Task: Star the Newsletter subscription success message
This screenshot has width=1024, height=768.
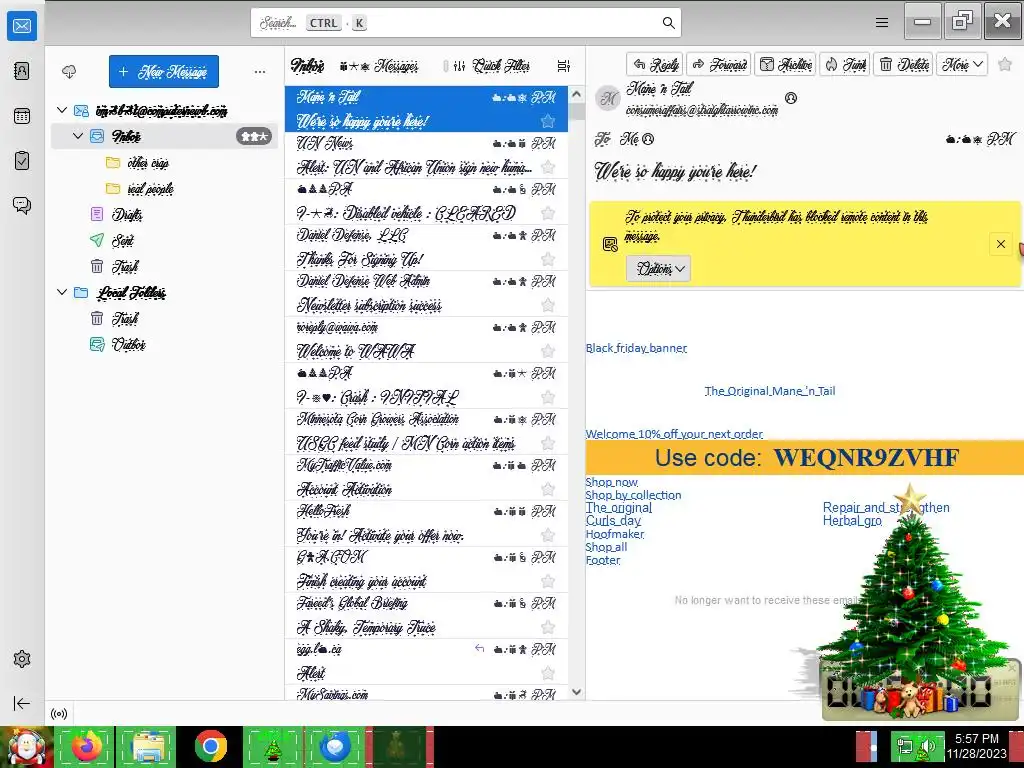Action: click(x=548, y=305)
